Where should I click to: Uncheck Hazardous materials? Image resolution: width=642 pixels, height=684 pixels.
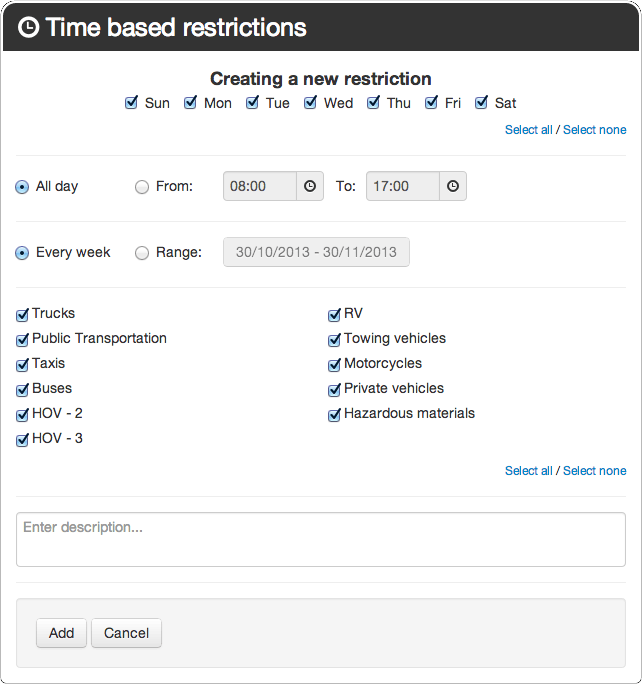coord(335,414)
